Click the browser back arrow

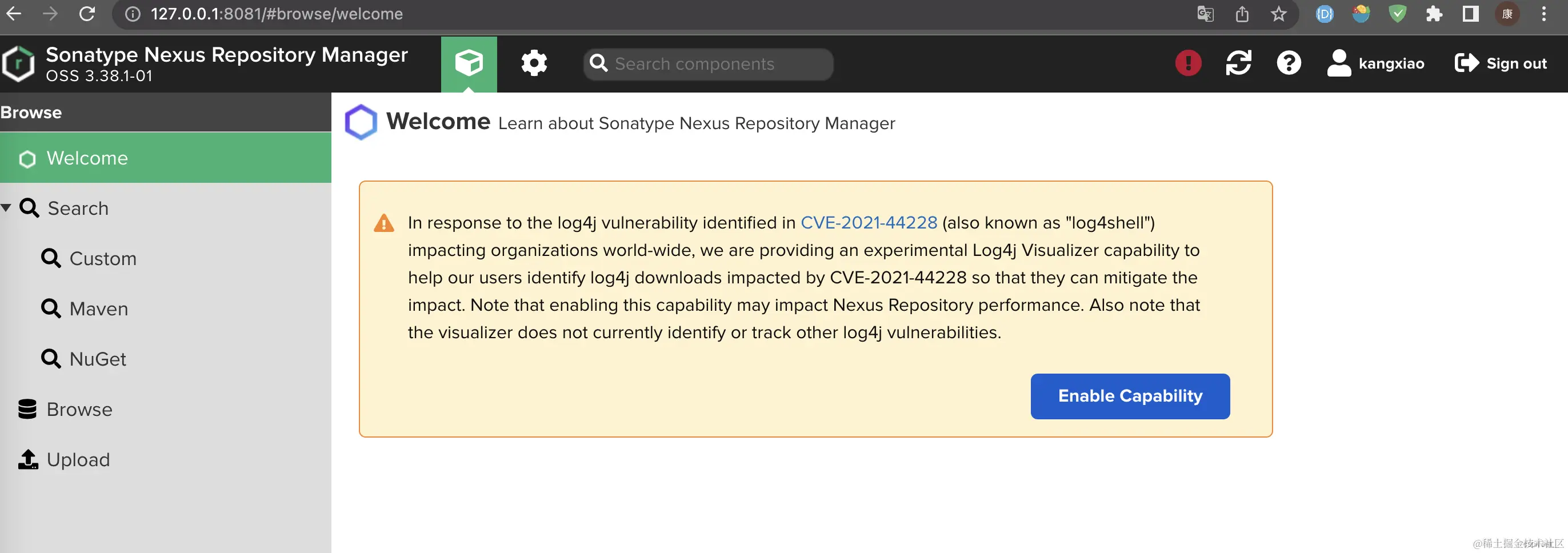tap(13, 13)
